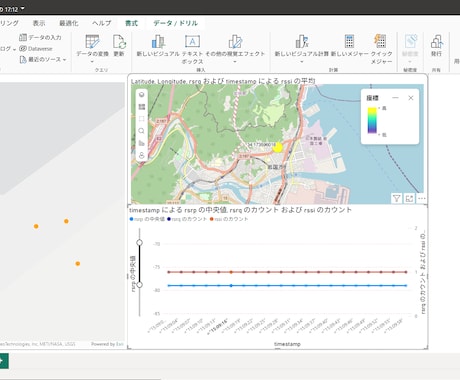Open the map analysis chart tool
The width and height of the screenshot is (460, 380).
pos(142,143)
